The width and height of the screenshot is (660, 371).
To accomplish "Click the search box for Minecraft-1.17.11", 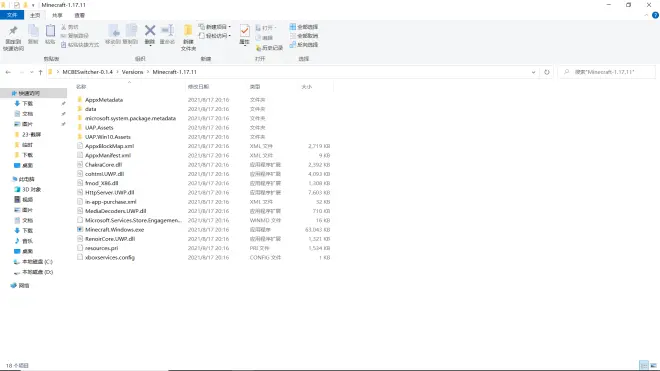I will pyautogui.click(x=607, y=72).
